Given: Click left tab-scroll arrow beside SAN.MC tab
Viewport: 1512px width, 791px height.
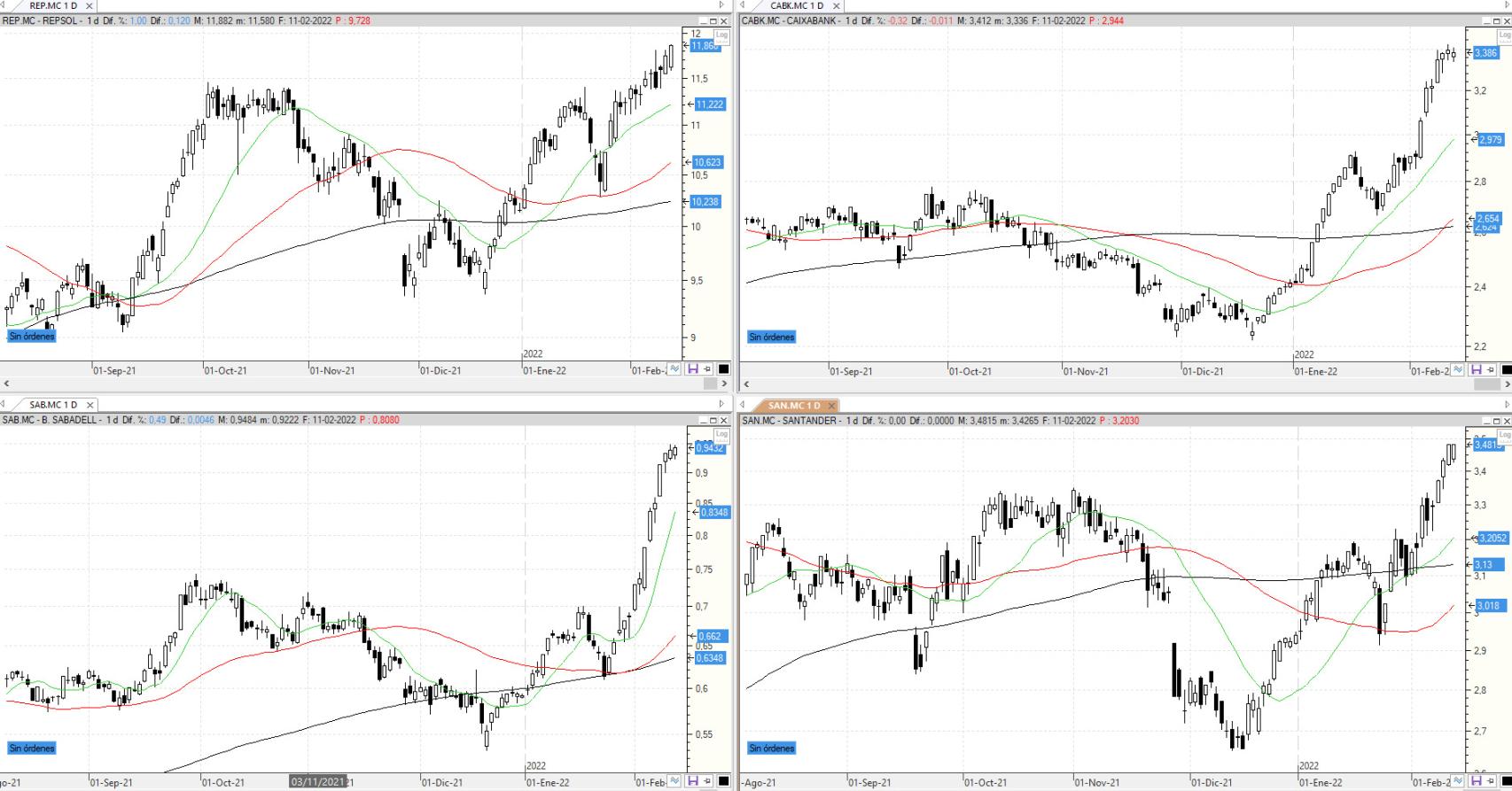Looking at the screenshot, I should coord(743,405).
